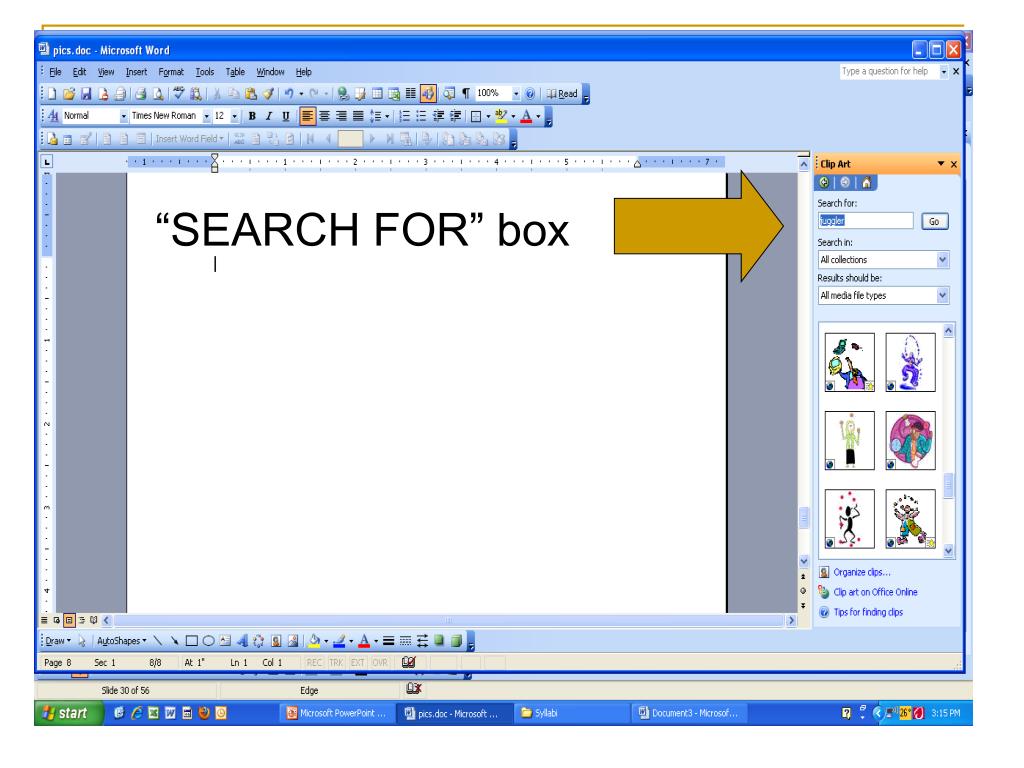Image resolution: width=1024 pixels, height=768 pixels.
Task: Open the File menu
Action: click(x=56, y=72)
